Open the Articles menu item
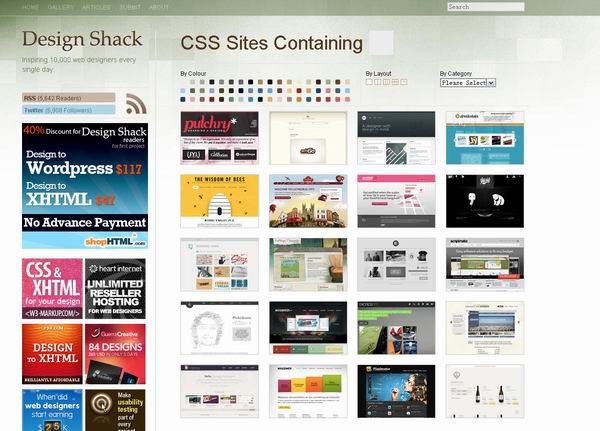 click(x=96, y=7)
